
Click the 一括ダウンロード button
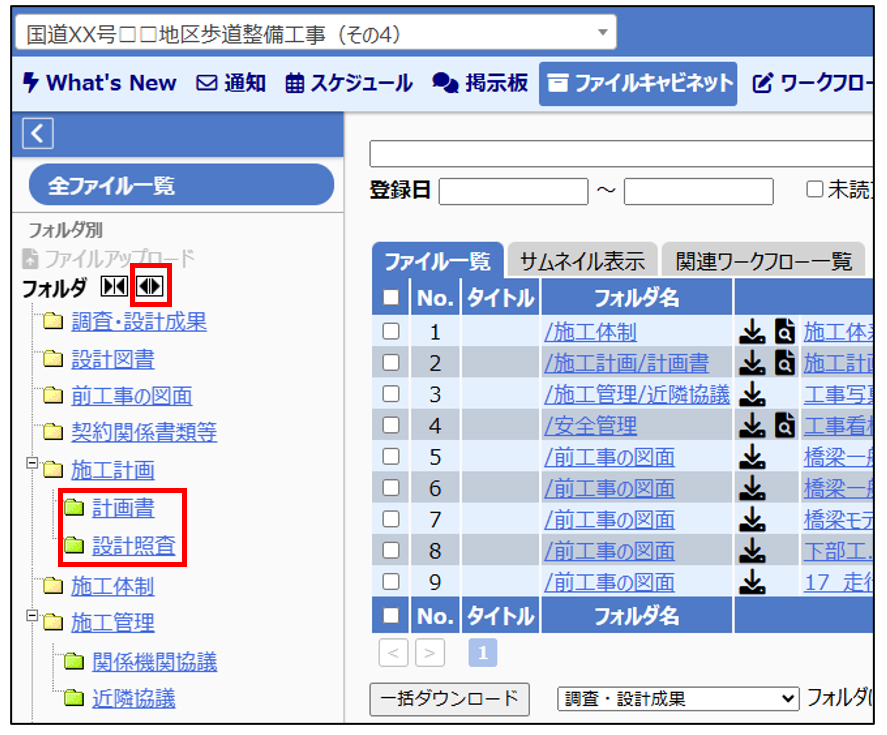[x=449, y=698]
